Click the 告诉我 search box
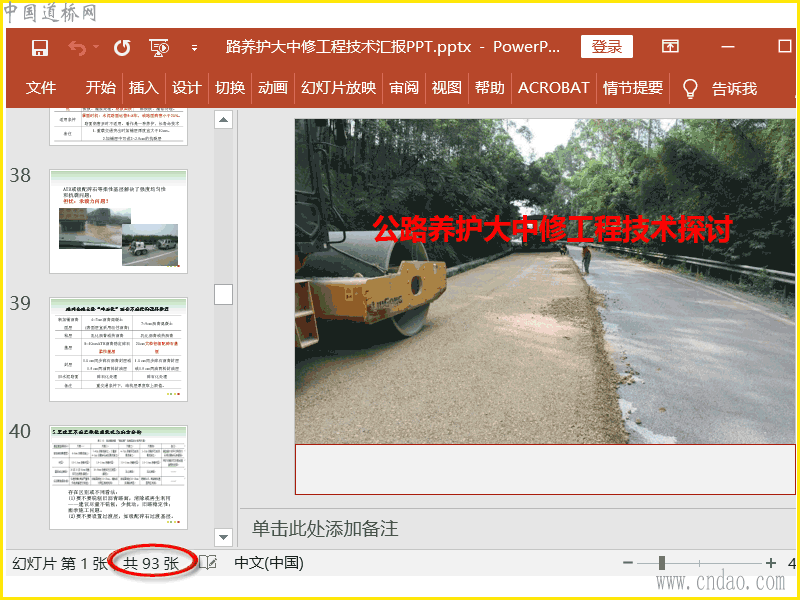Screen dimensions: 800x600 [x=734, y=89]
